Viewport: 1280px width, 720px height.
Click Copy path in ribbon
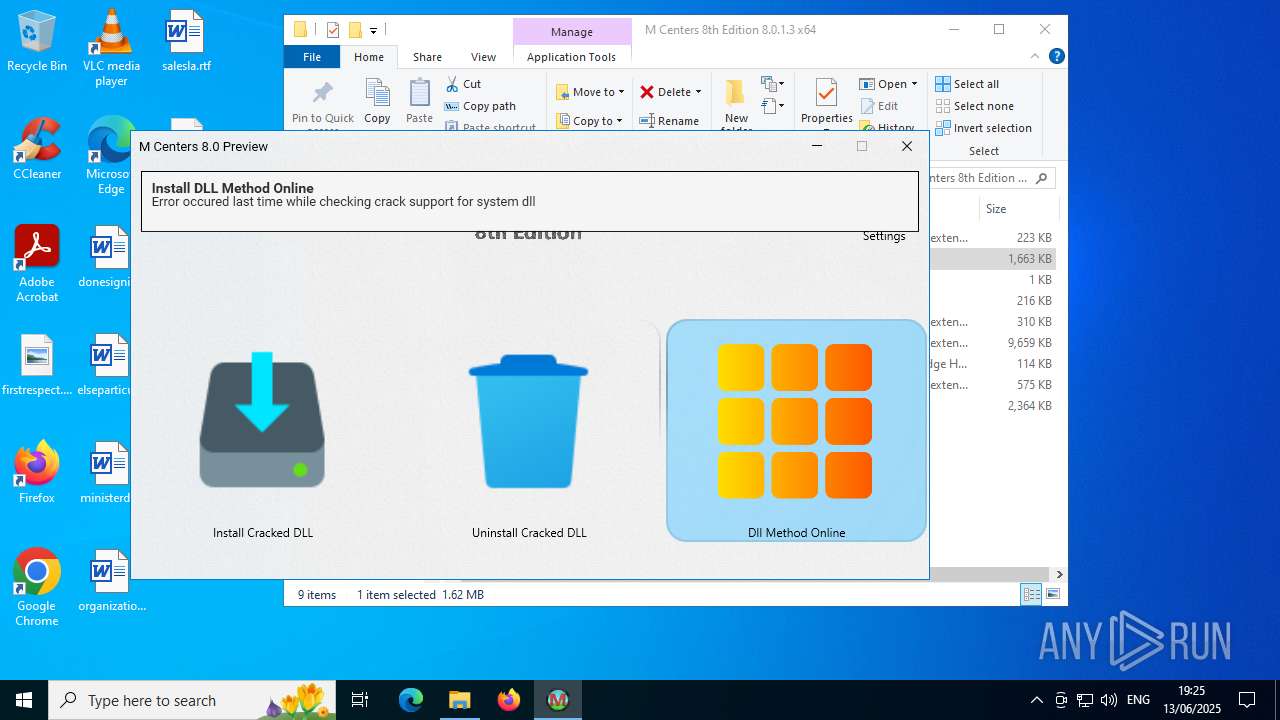(x=480, y=106)
